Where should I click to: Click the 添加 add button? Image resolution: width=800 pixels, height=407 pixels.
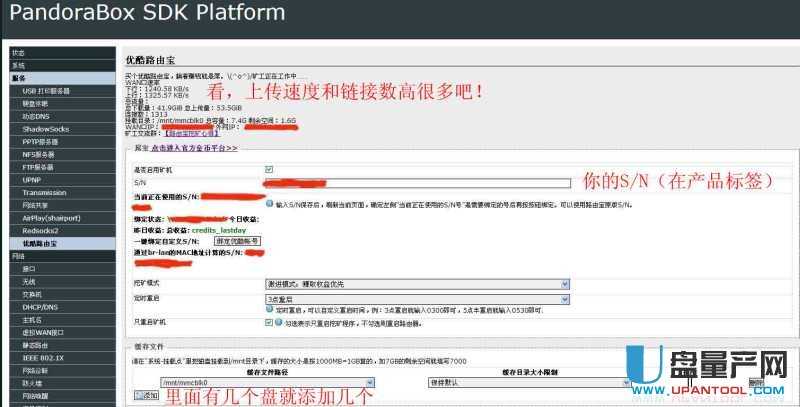point(146,395)
